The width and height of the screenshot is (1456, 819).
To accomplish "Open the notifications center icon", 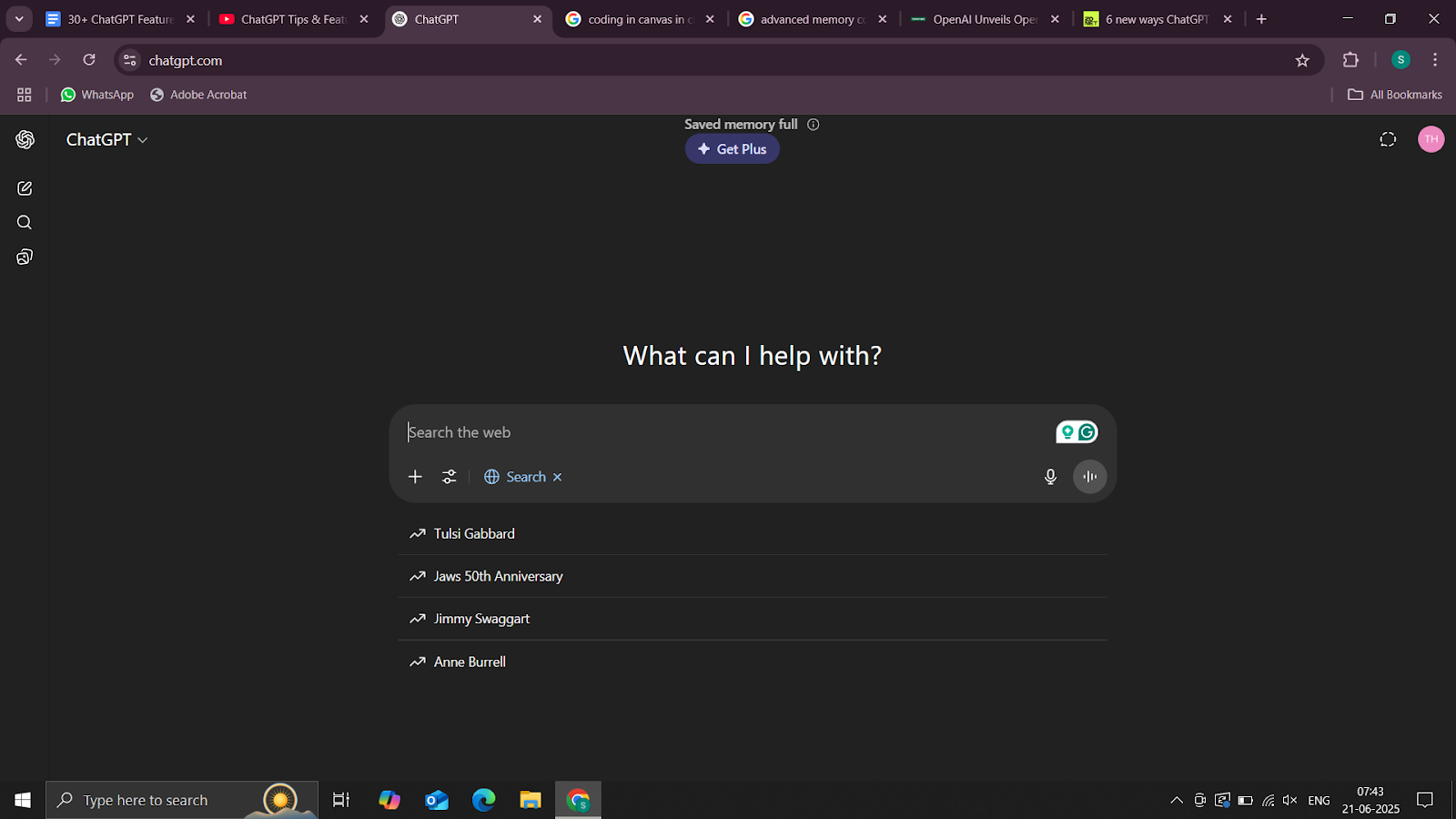I will click(x=1425, y=800).
